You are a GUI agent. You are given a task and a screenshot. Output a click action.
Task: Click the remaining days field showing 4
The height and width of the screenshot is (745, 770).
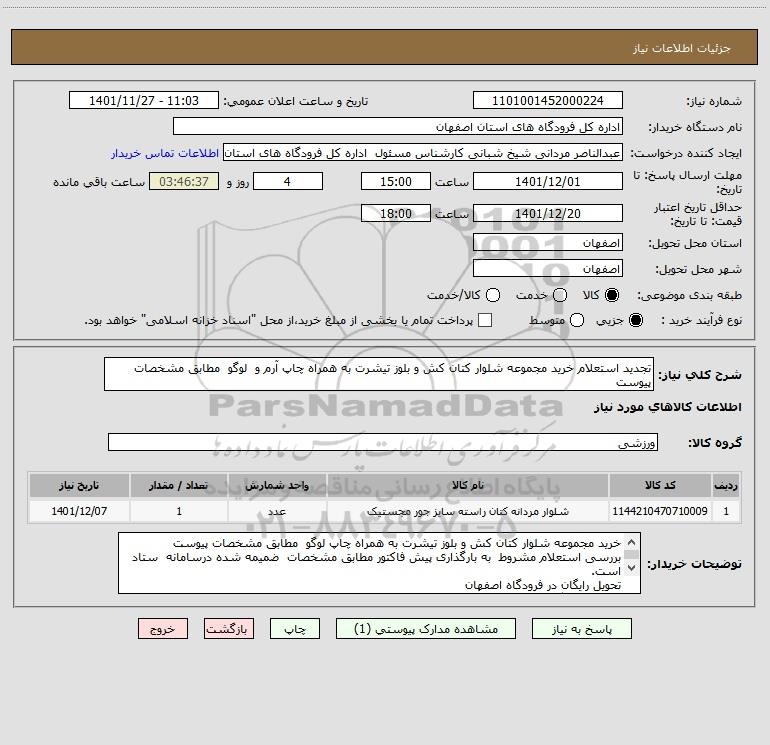point(288,181)
